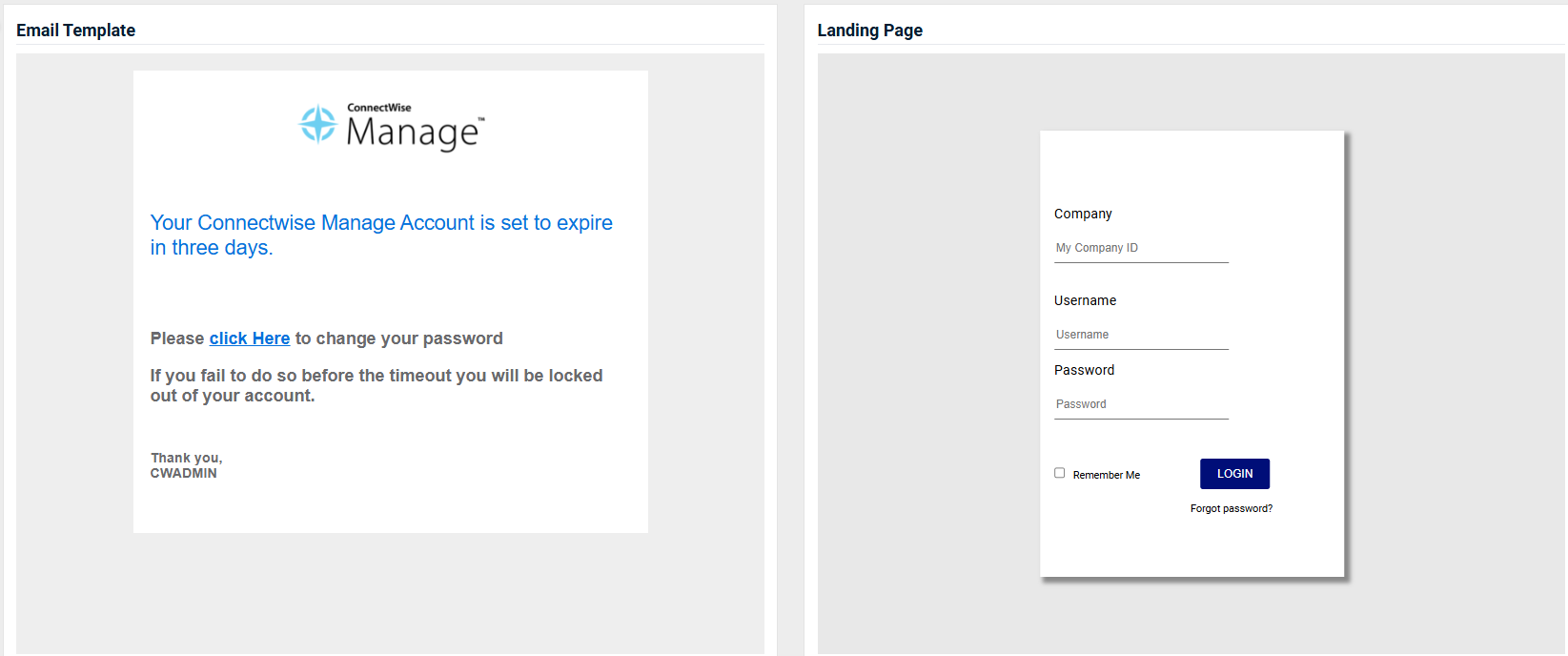This screenshot has height=656, width=1568.
Task: Focus the Username input field
Action: coord(1141,335)
